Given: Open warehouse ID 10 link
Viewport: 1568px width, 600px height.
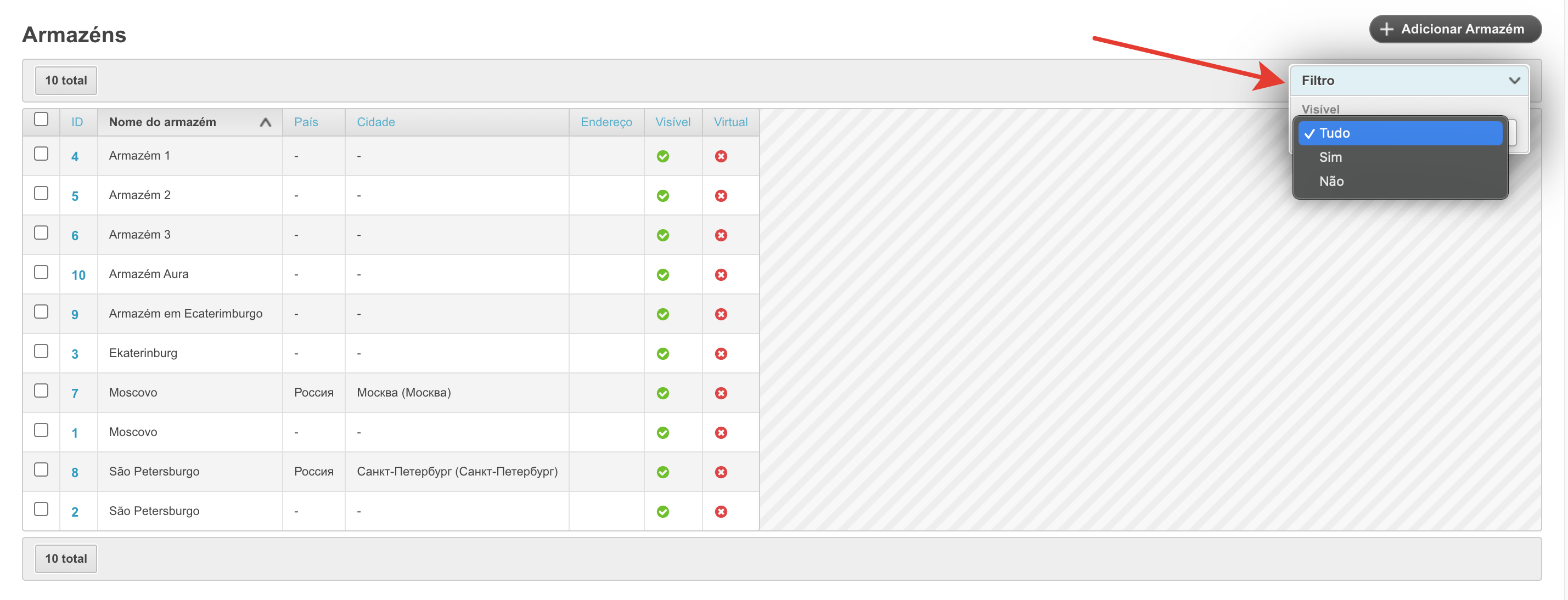Looking at the screenshot, I should click(x=78, y=275).
